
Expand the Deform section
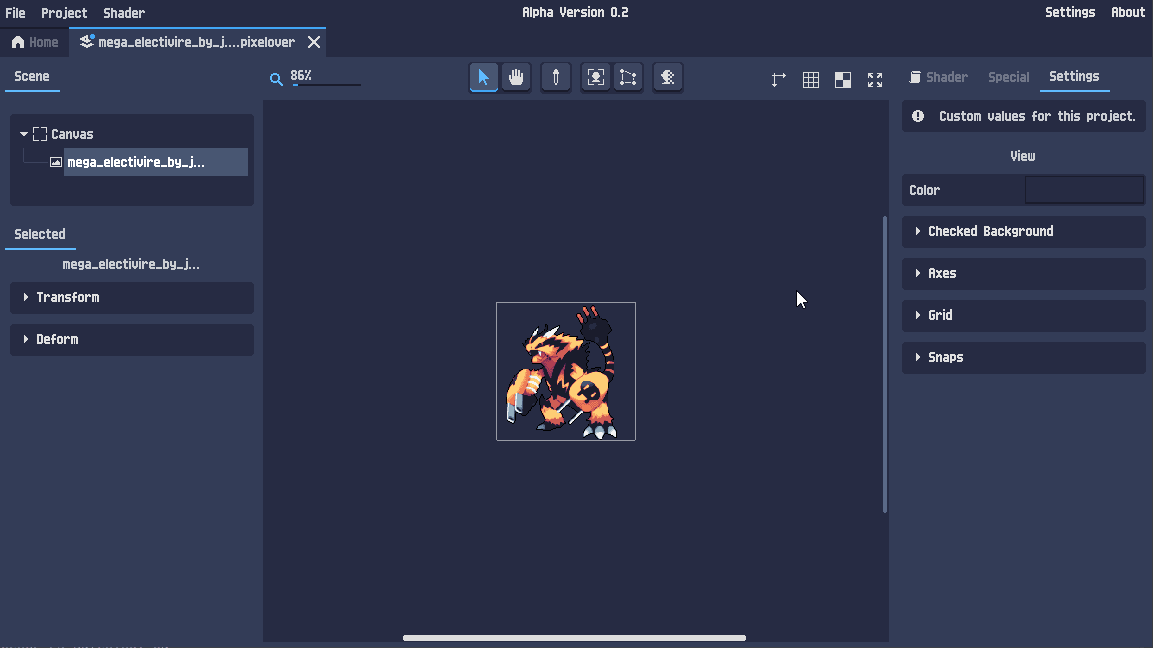pyautogui.click(x=132, y=340)
